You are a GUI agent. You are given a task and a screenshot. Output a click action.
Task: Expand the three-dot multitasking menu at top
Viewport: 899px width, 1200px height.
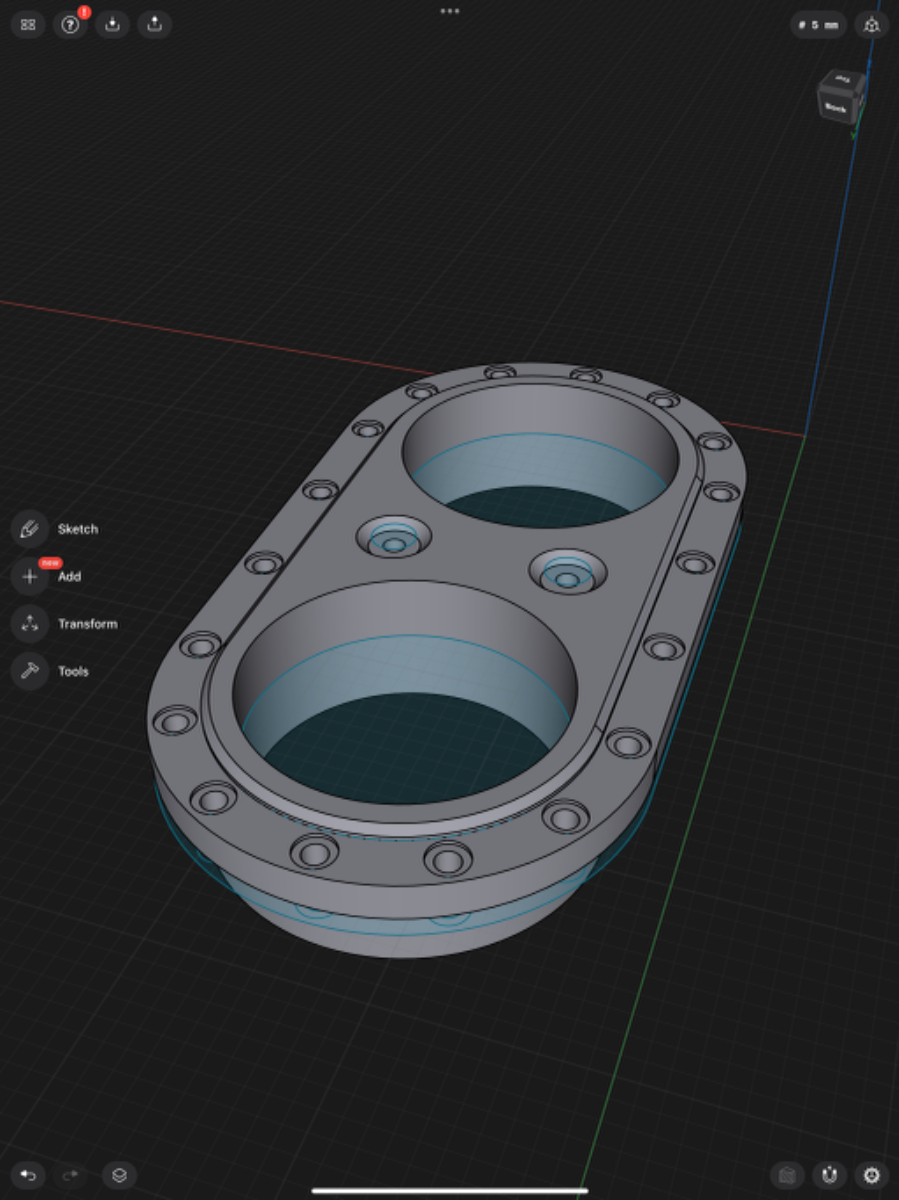click(x=450, y=11)
